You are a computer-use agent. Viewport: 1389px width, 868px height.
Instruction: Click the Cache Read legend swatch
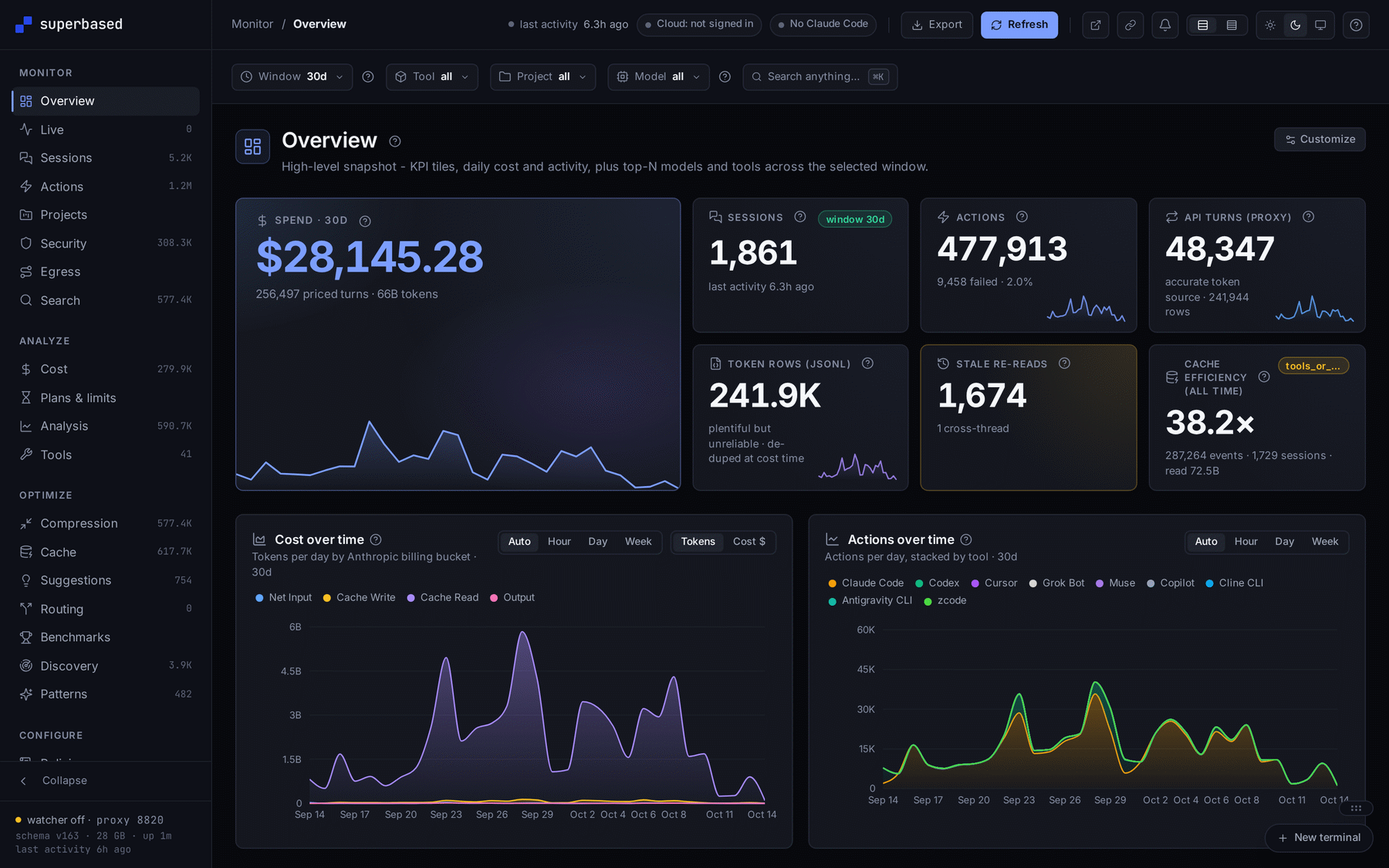411,598
